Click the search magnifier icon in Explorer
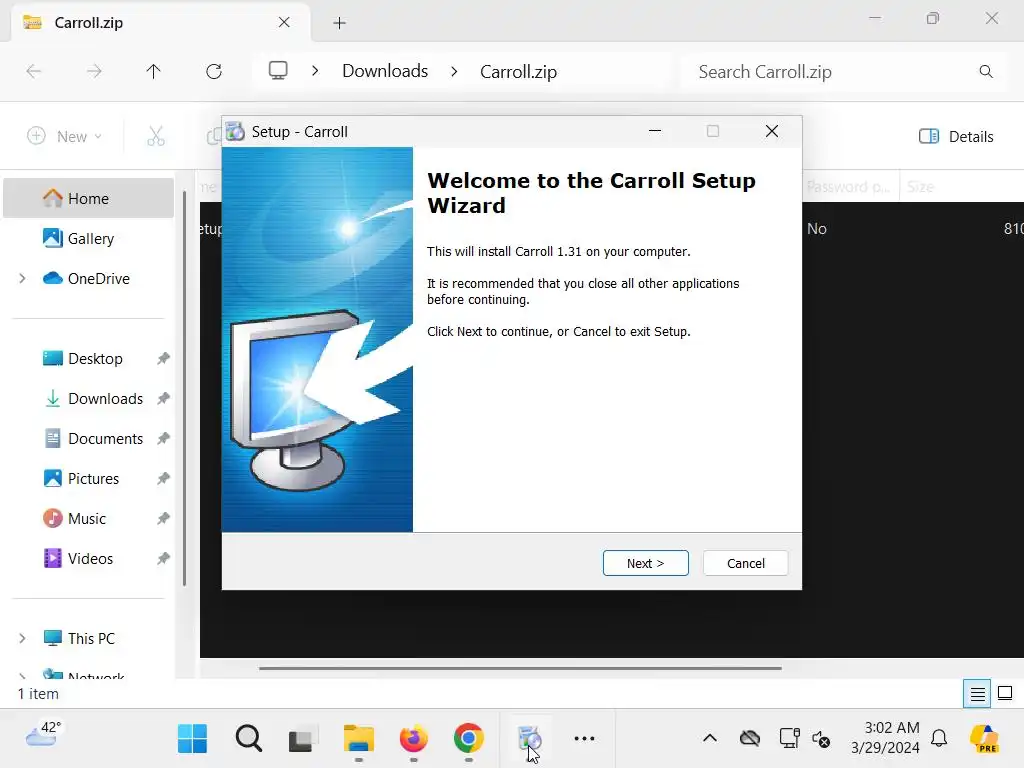Screen dimensions: 1024x768 tap(986, 71)
